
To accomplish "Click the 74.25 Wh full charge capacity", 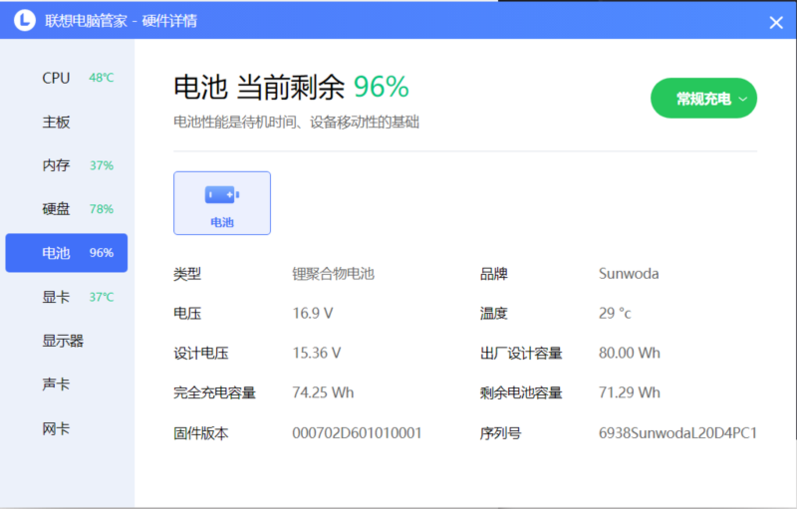I will pyautogui.click(x=322, y=393).
